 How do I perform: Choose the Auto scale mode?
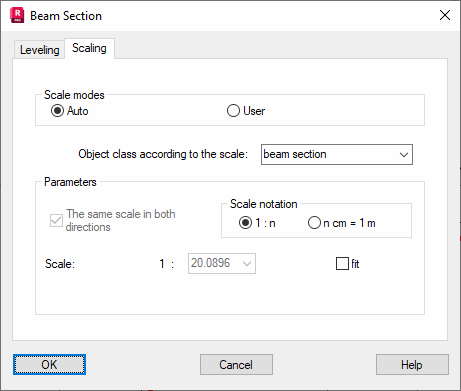point(58,111)
